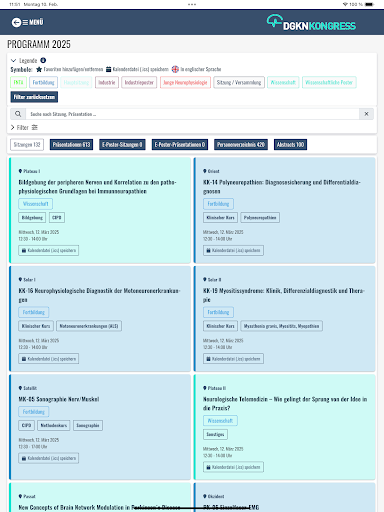Image resolution: width=384 pixels, height=512 pixels.
Task: Toggle the Wissenschaftliche Poster filter
Action: [x=329, y=82]
